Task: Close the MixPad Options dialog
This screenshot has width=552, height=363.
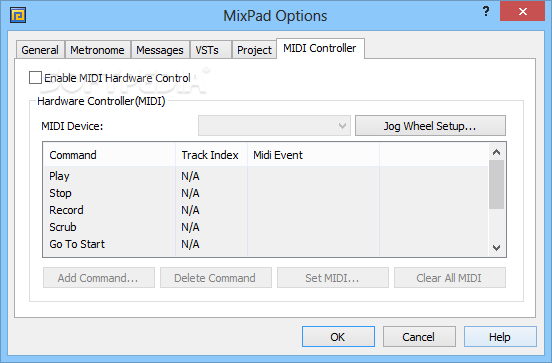Action: pyautogui.click(x=522, y=11)
